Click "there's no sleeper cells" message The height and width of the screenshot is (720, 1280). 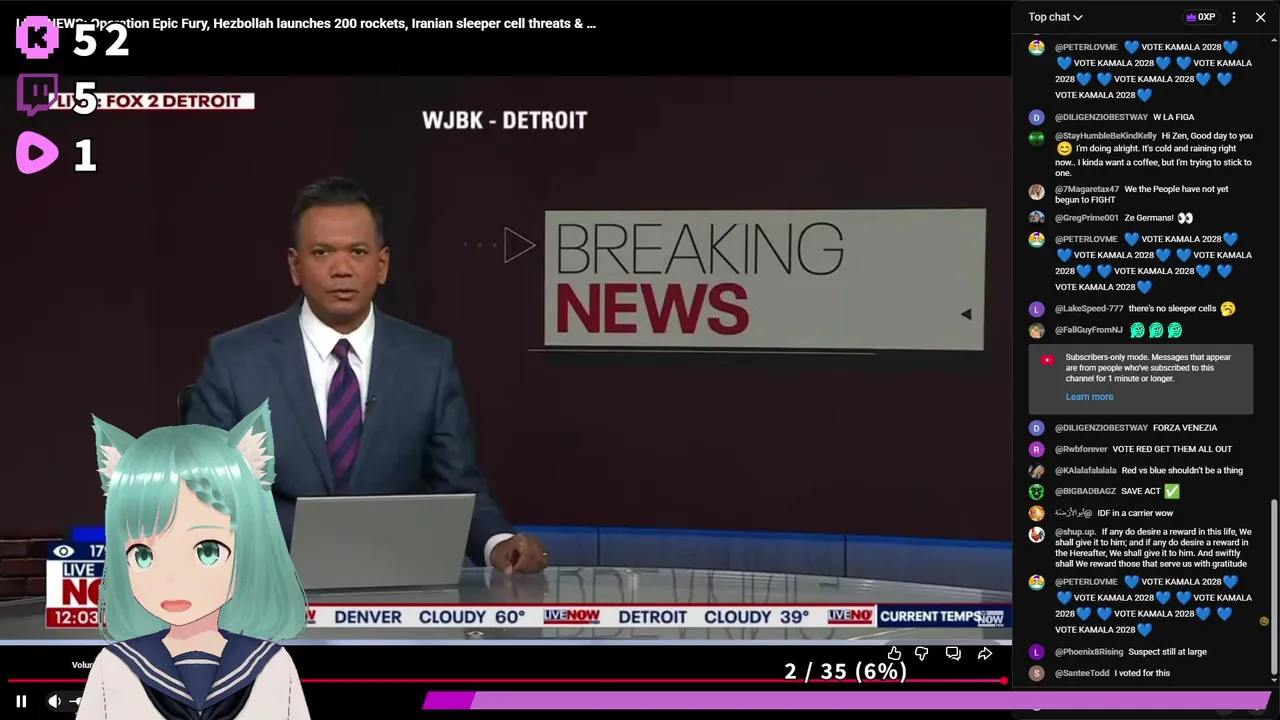(x=1172, y=309)
